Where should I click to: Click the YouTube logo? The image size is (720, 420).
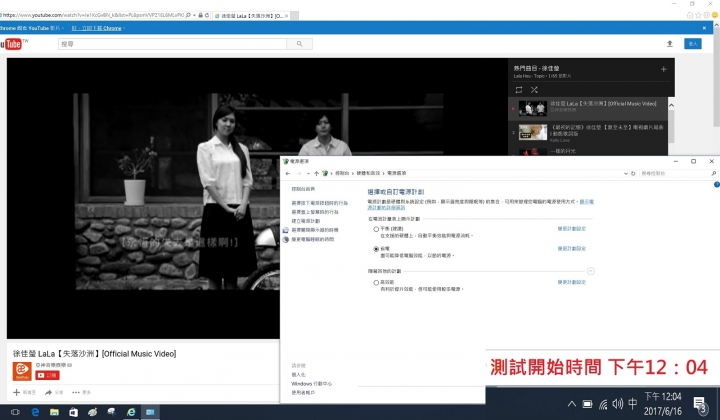(x=11, y=44)
